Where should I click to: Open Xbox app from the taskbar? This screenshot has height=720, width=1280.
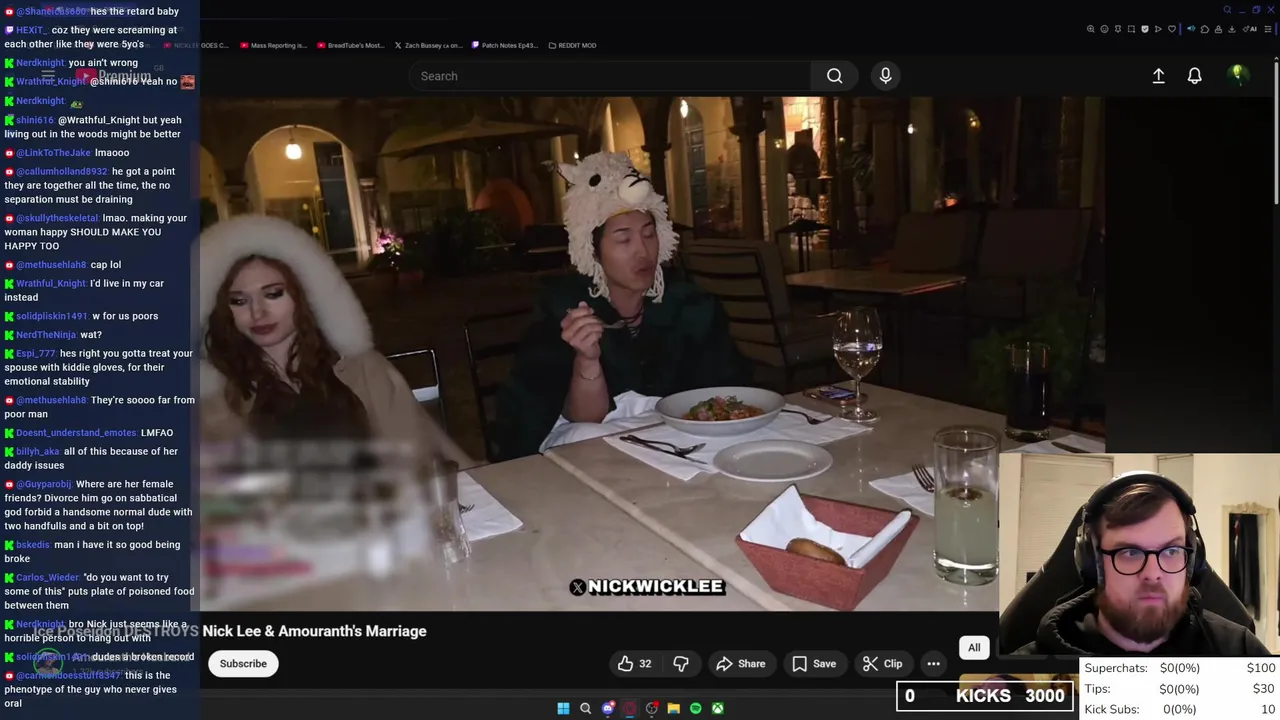[717, 708]
